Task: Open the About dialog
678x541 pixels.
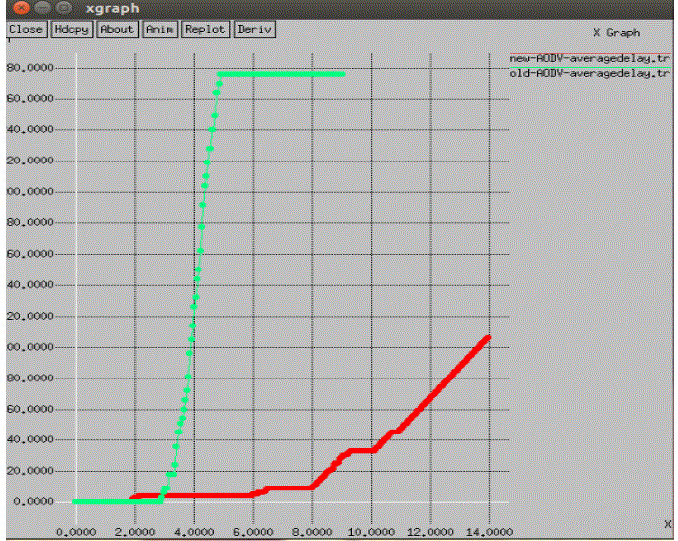Action: 117,29
